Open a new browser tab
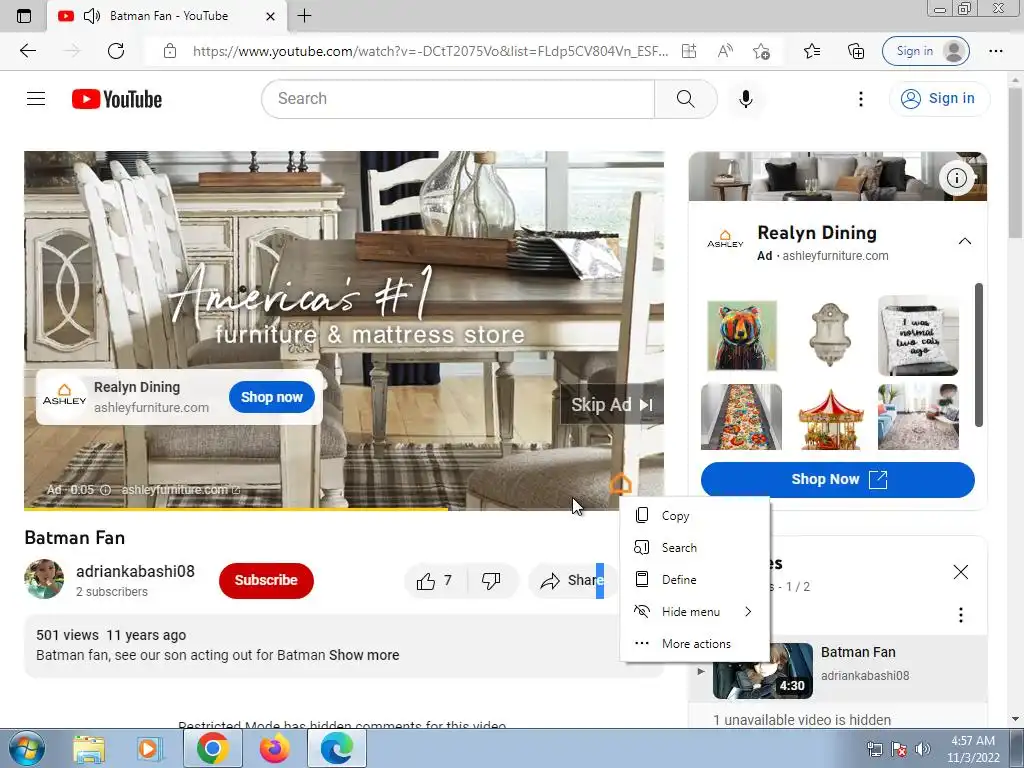Viewport: 1024px width, 768px height. click(304, 16)
